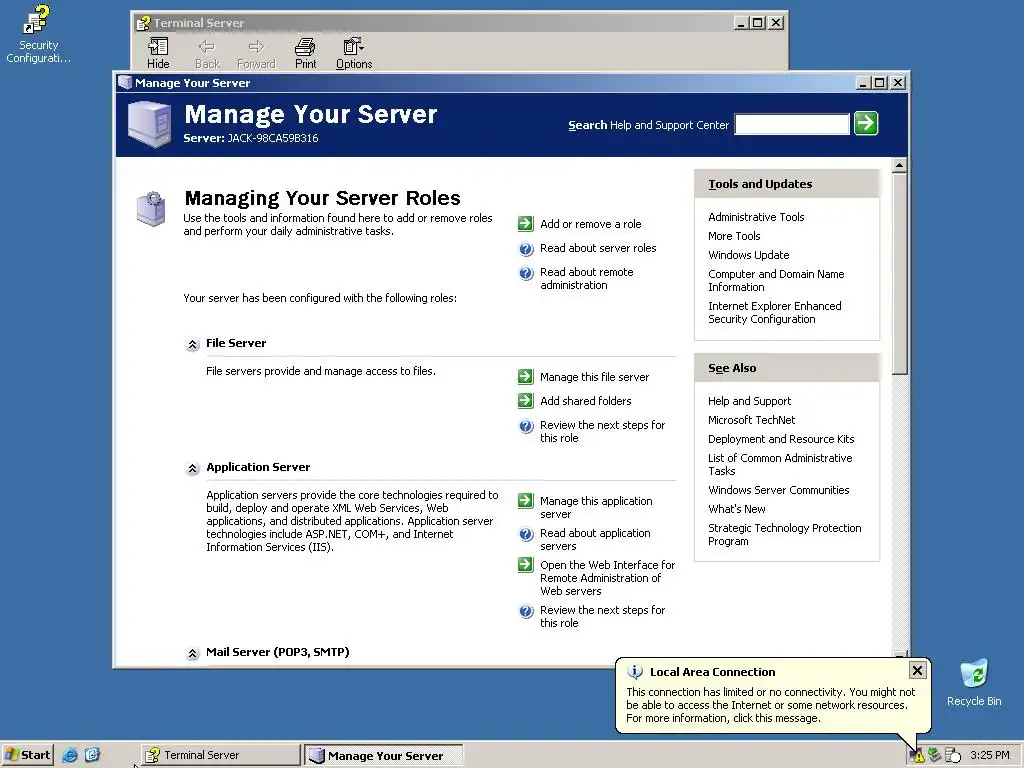Screen dimensions: 1024x768
Task: Click More Tools link
Action: (x=734, y=236)
